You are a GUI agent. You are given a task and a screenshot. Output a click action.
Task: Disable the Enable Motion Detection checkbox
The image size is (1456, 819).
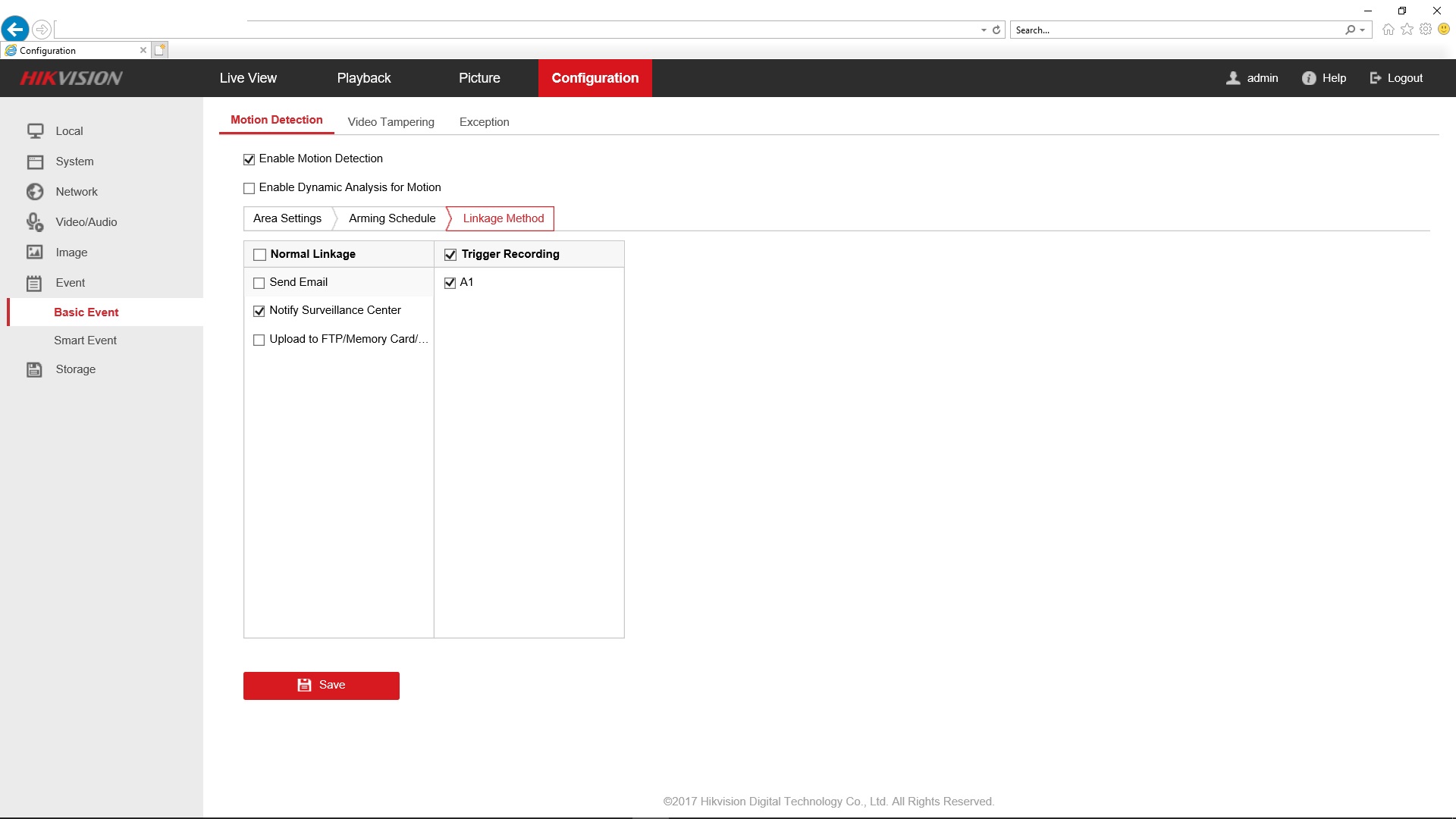(249, 159)
